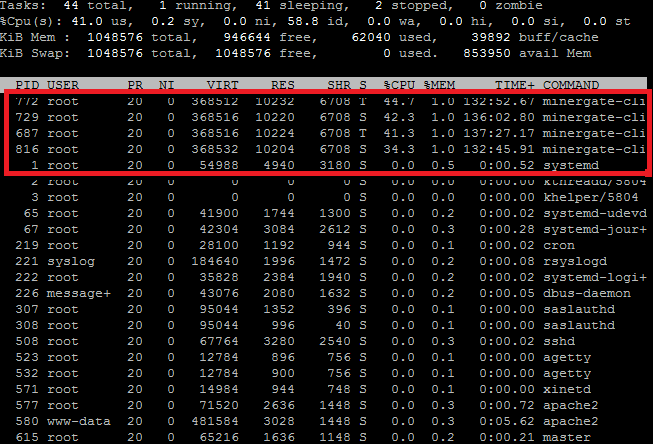Image resolution: width=653 pixels, height=444 pixels.
Task: Select the VIRT column header
Action: 223,85
